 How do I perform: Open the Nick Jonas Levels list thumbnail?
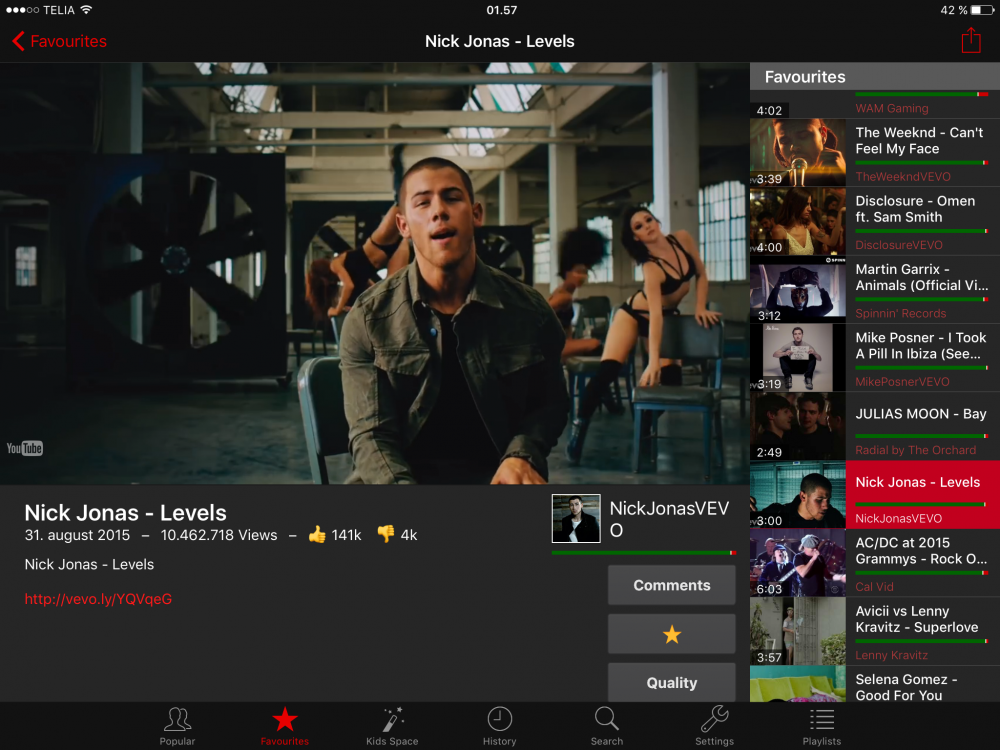pyautogui.click(x=798, y=494)
